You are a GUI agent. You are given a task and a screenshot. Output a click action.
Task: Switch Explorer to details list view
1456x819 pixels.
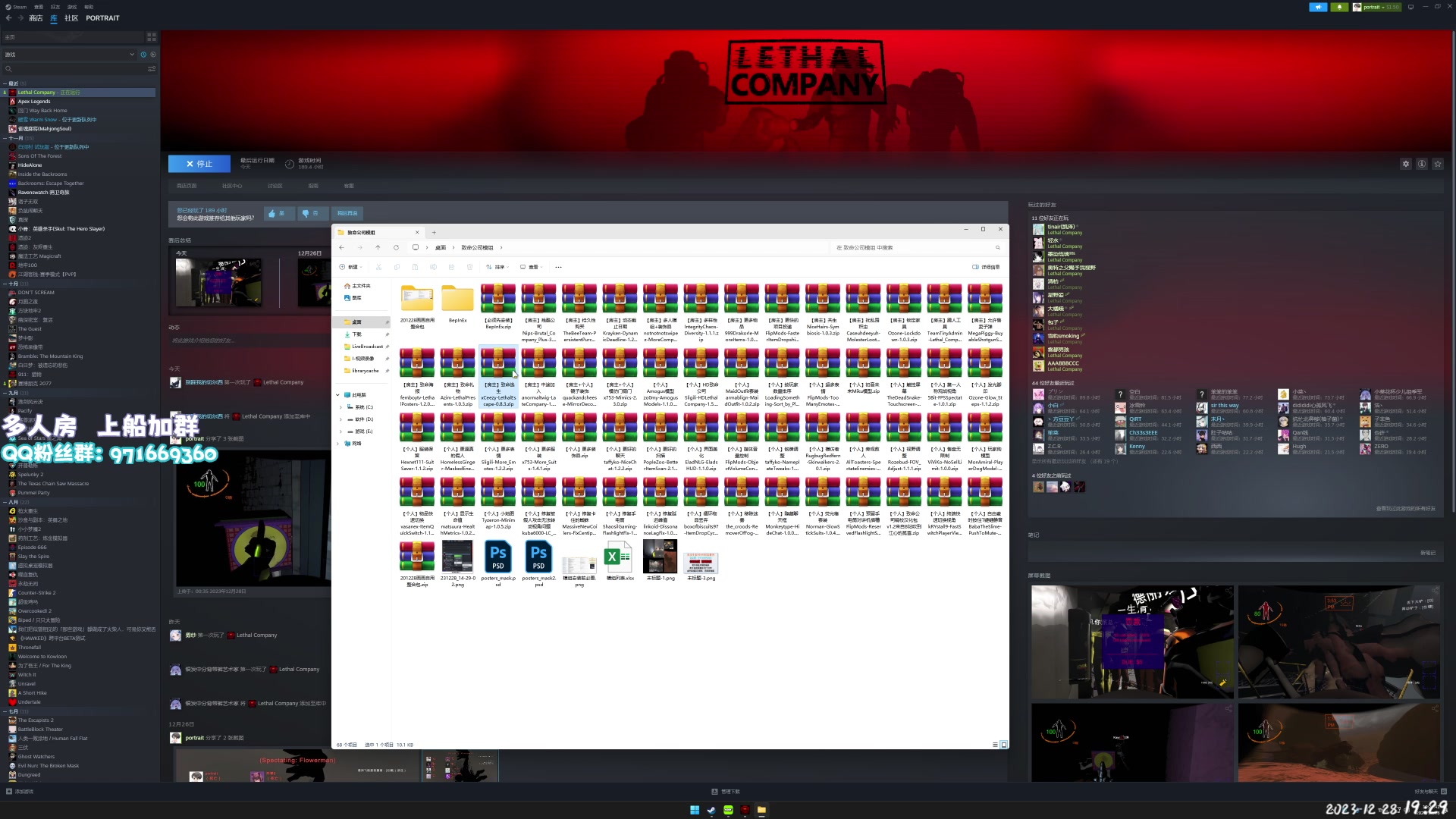click(x=996, y=745)
